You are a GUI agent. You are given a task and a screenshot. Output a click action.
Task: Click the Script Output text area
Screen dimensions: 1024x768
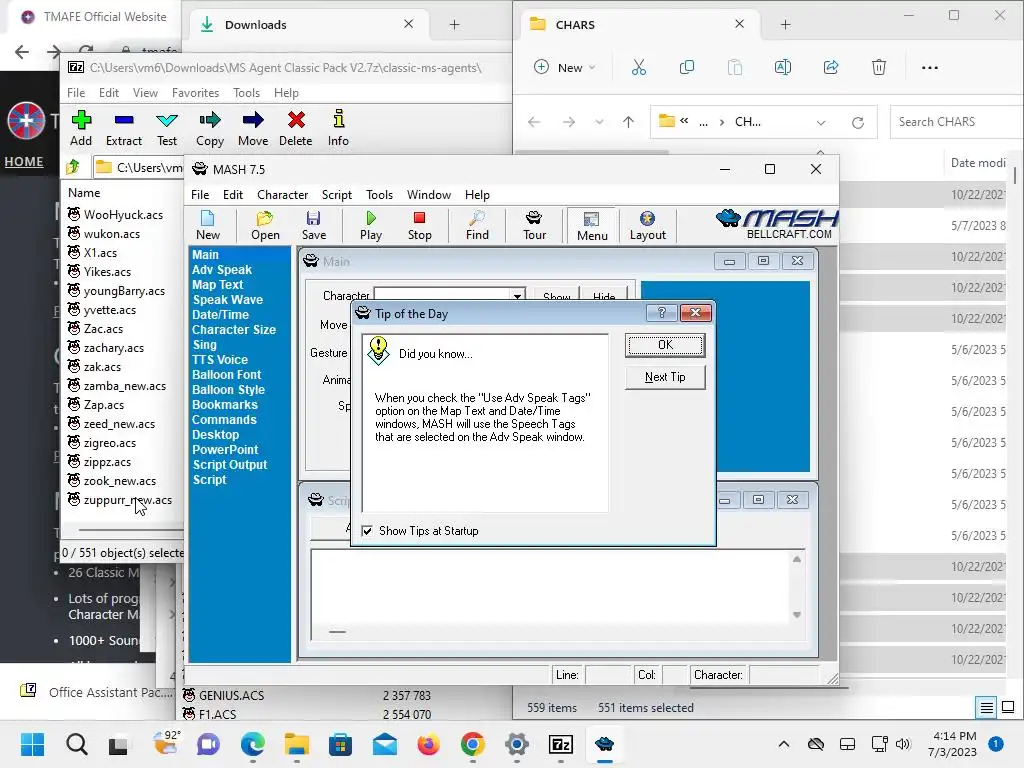coord(550,587)
